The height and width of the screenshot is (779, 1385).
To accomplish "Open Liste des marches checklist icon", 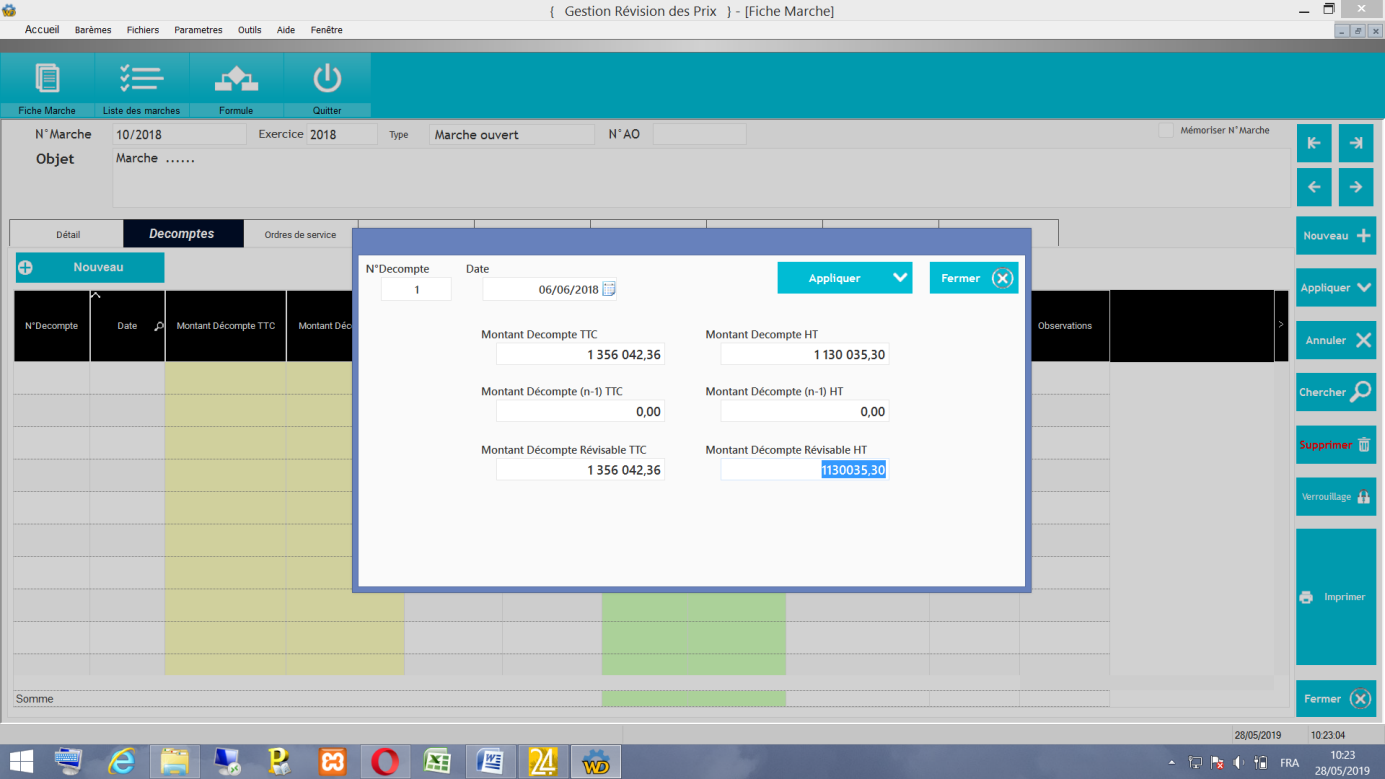I will pyautogui.click(x=141, y=79).
